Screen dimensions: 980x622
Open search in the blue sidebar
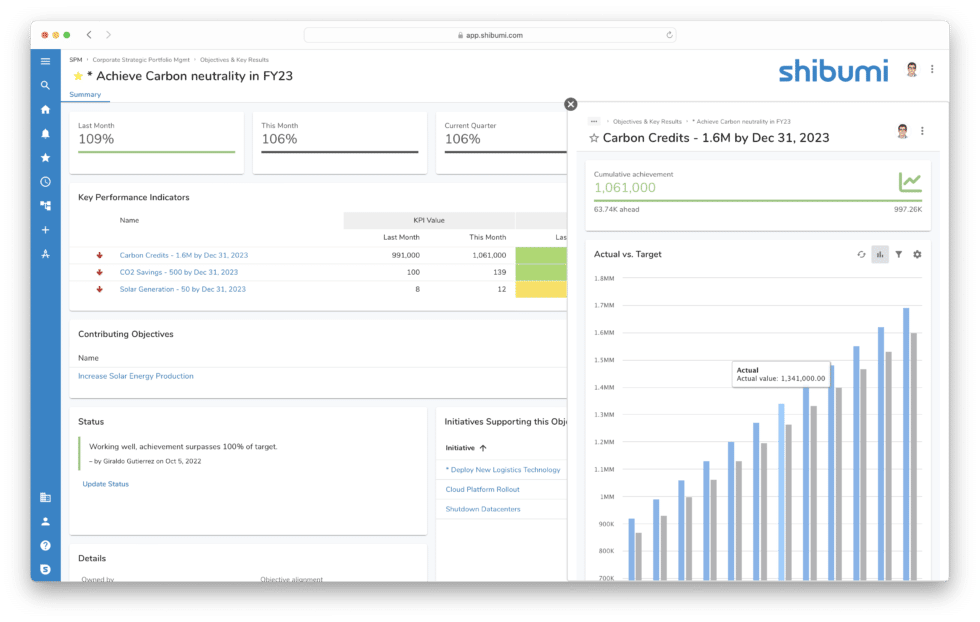pyautogui.click(x=44, y=85)
